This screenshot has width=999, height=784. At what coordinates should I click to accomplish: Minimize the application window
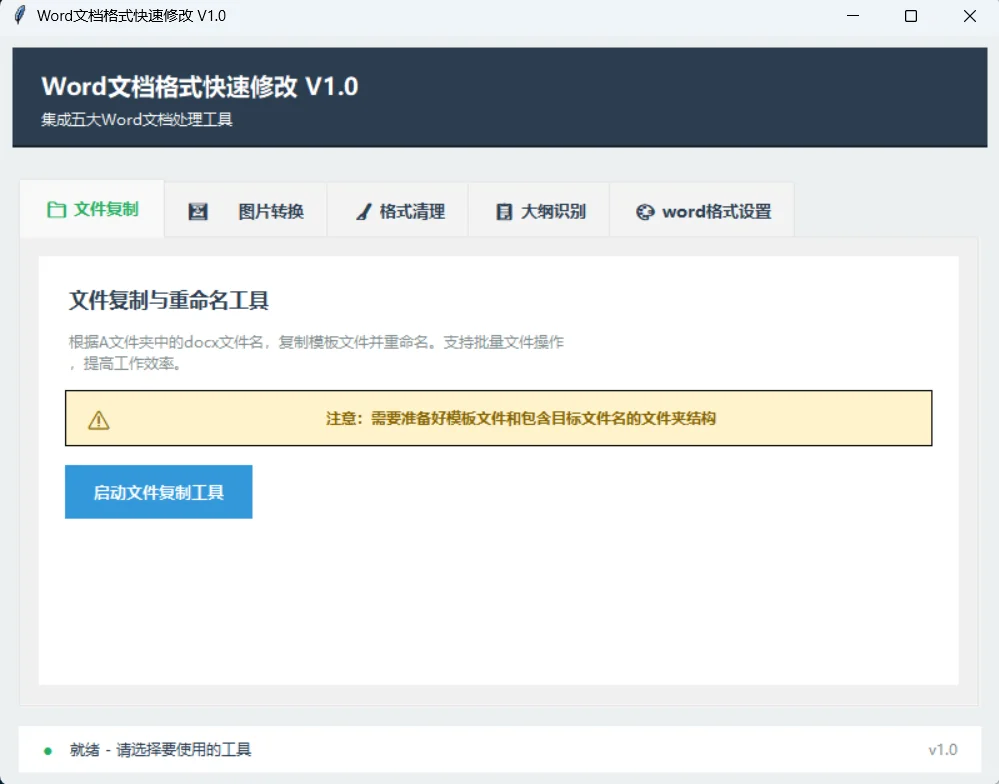coord(852,16)
